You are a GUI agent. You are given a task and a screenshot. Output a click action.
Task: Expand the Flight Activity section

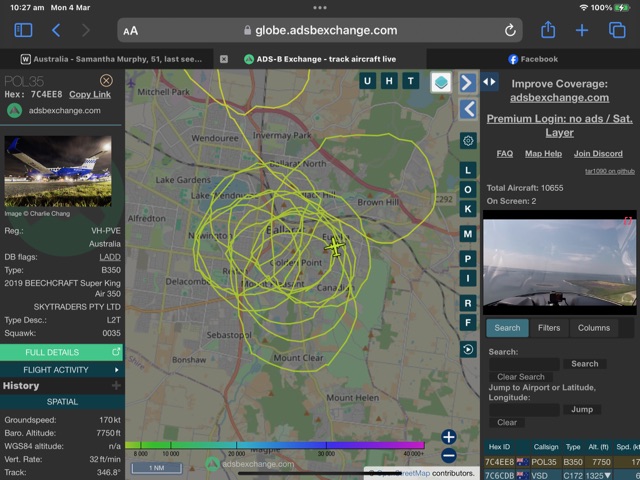[x=62, y=370]
